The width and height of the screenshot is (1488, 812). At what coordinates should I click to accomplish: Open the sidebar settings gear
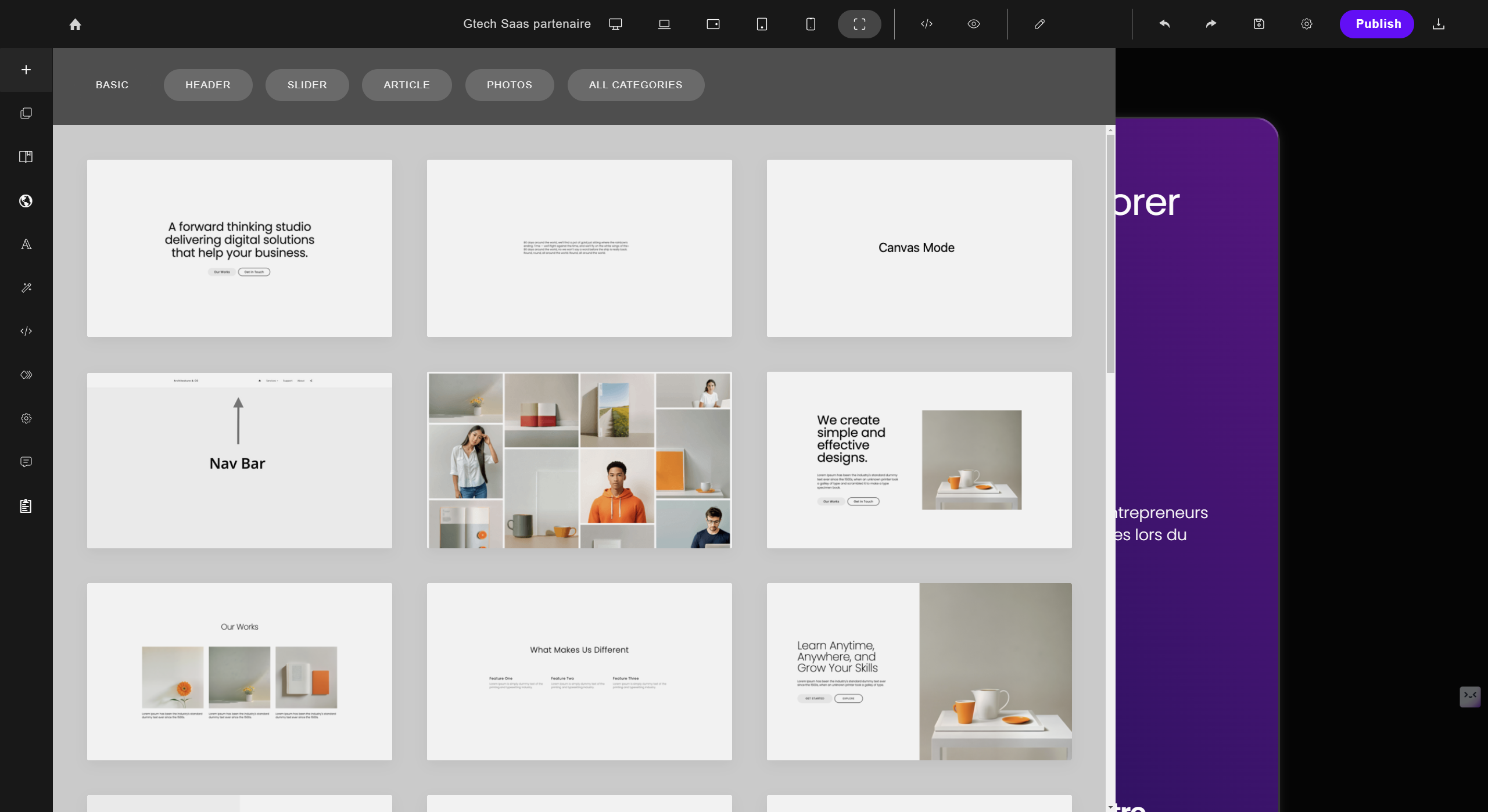26,418
